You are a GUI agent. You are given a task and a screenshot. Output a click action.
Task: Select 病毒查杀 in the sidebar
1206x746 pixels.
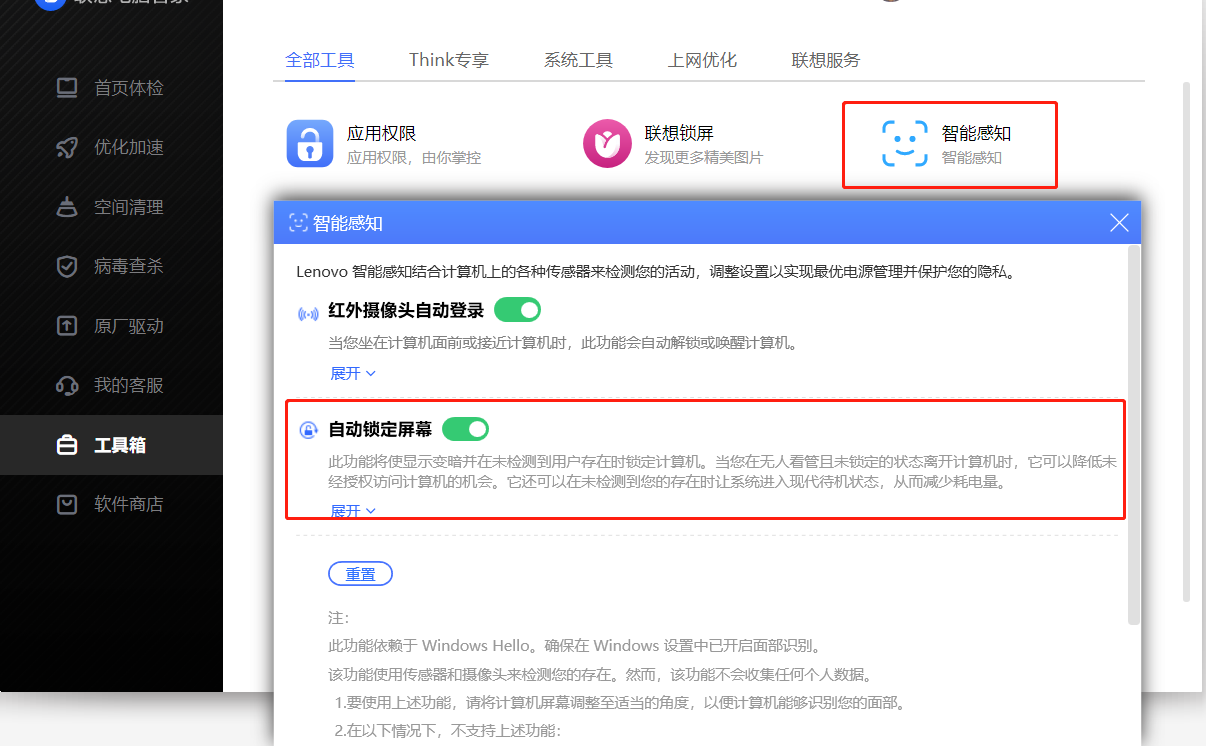pos(111,266)
